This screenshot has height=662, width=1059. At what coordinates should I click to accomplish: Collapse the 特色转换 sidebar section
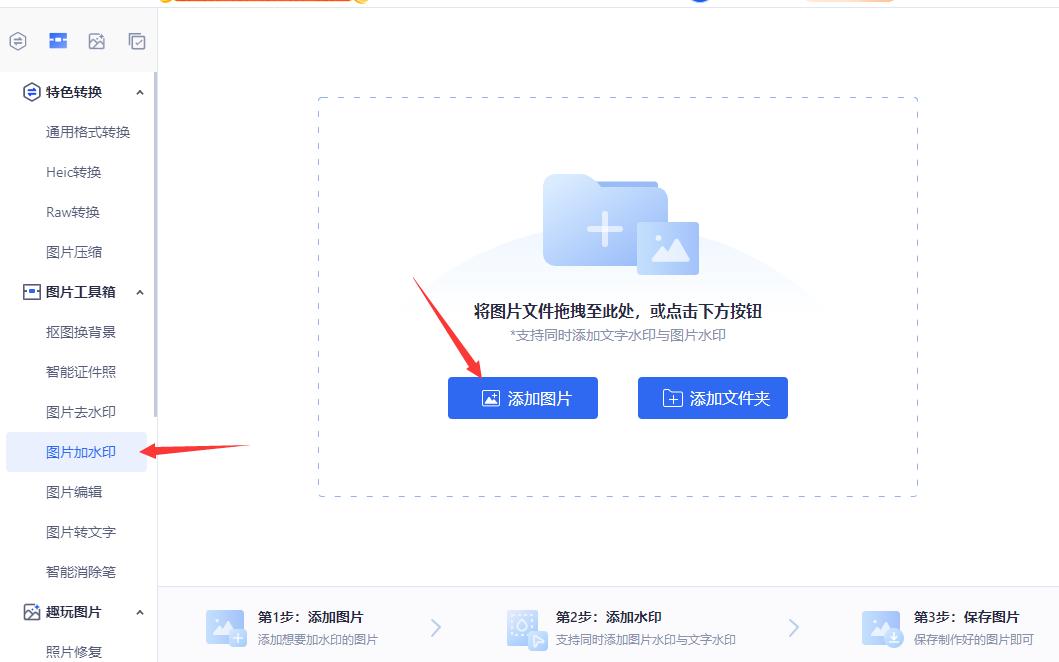click(139, 91)
